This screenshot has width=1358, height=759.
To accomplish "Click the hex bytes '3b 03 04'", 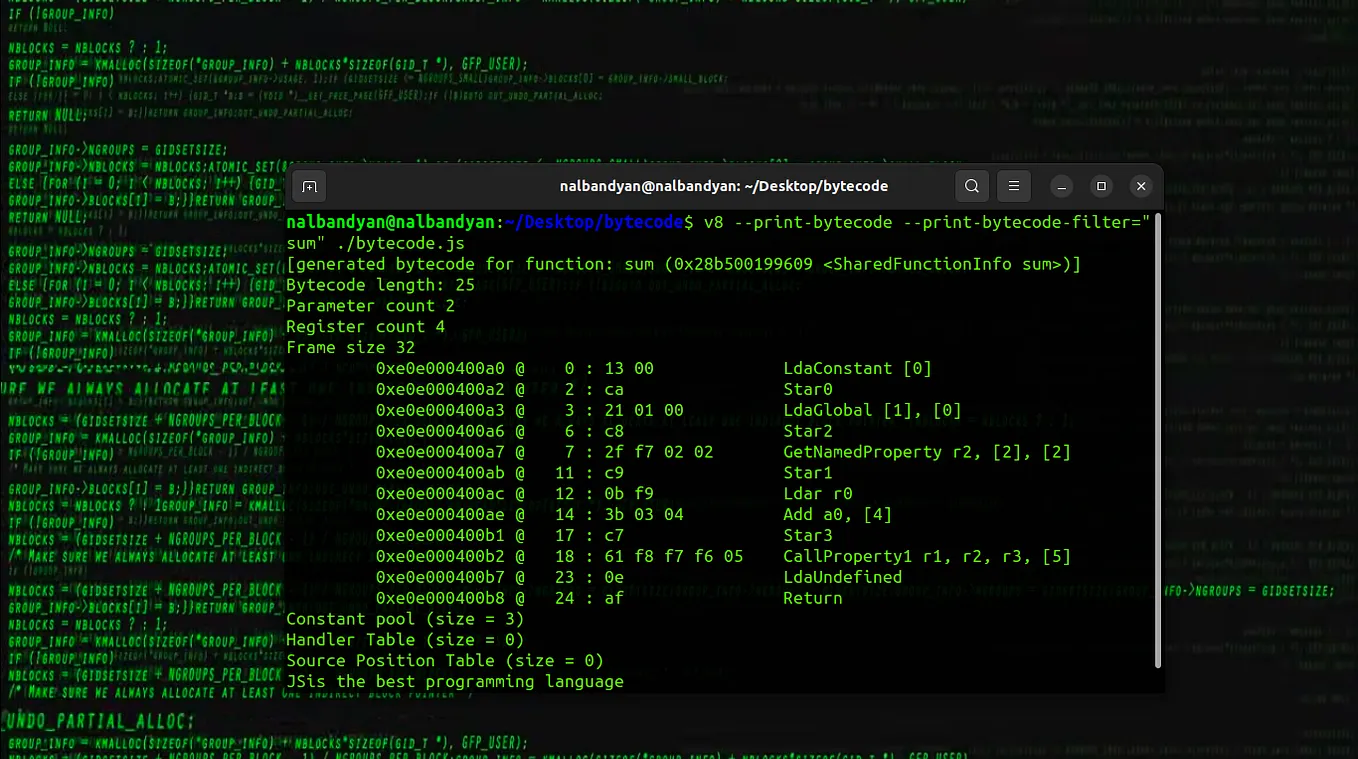I will click(644, 514).
